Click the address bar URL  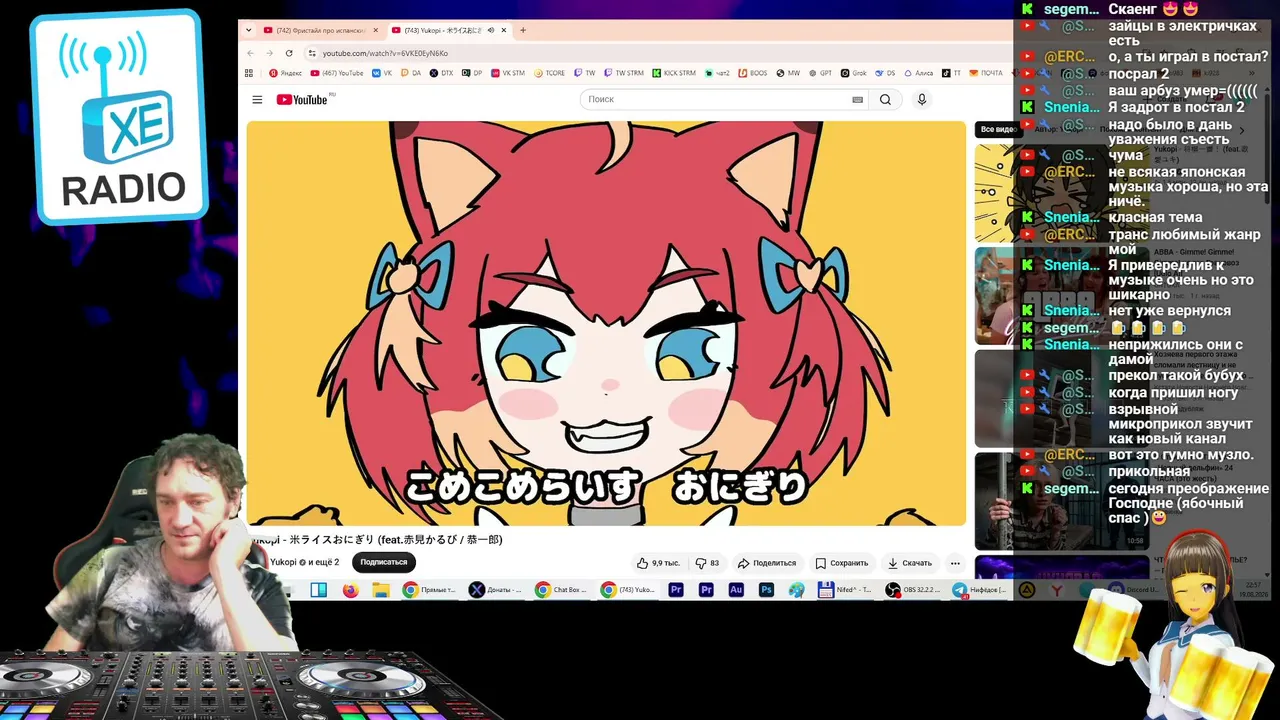tap(385, 53)
